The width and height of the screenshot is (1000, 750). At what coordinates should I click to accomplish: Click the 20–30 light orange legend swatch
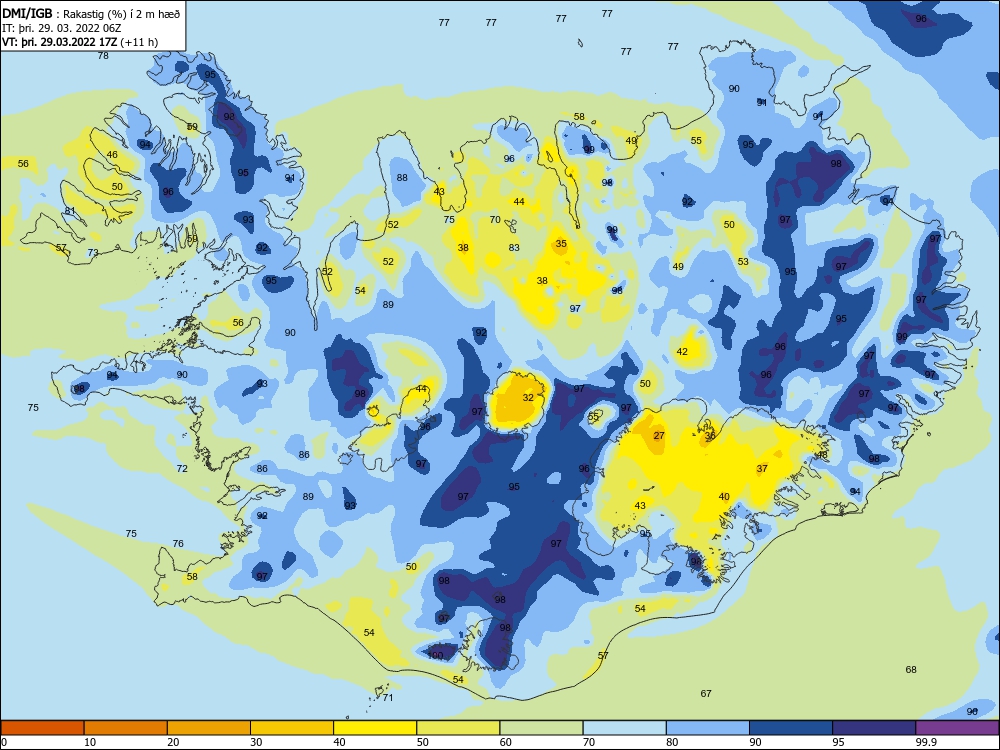(x=209, y=728)
